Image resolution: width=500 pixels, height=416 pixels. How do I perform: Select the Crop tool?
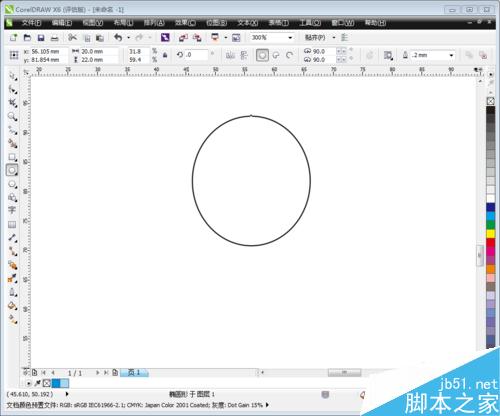tap(12, 103)
